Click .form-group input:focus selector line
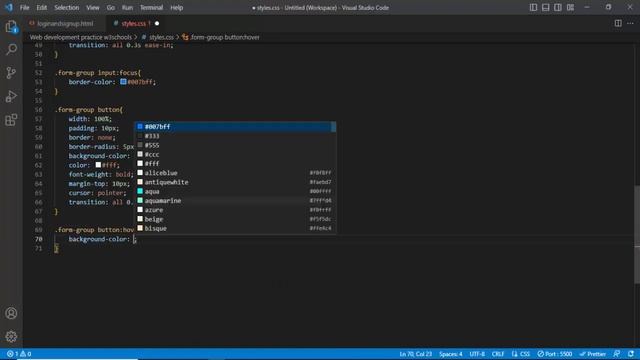The height and width of the screenshot is (360, 640). tap(98, 73)
